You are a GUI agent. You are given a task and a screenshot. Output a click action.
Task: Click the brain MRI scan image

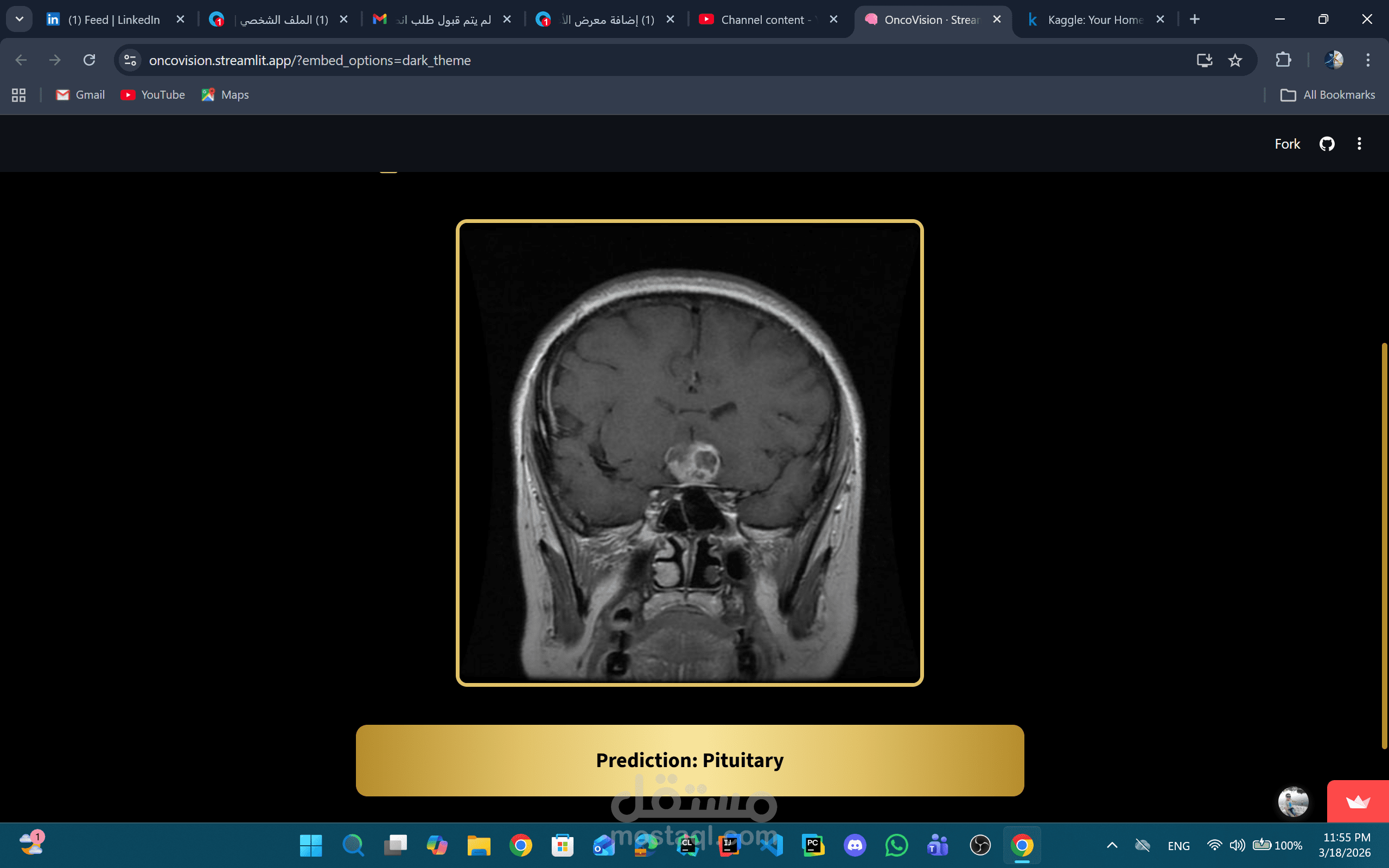689,453
